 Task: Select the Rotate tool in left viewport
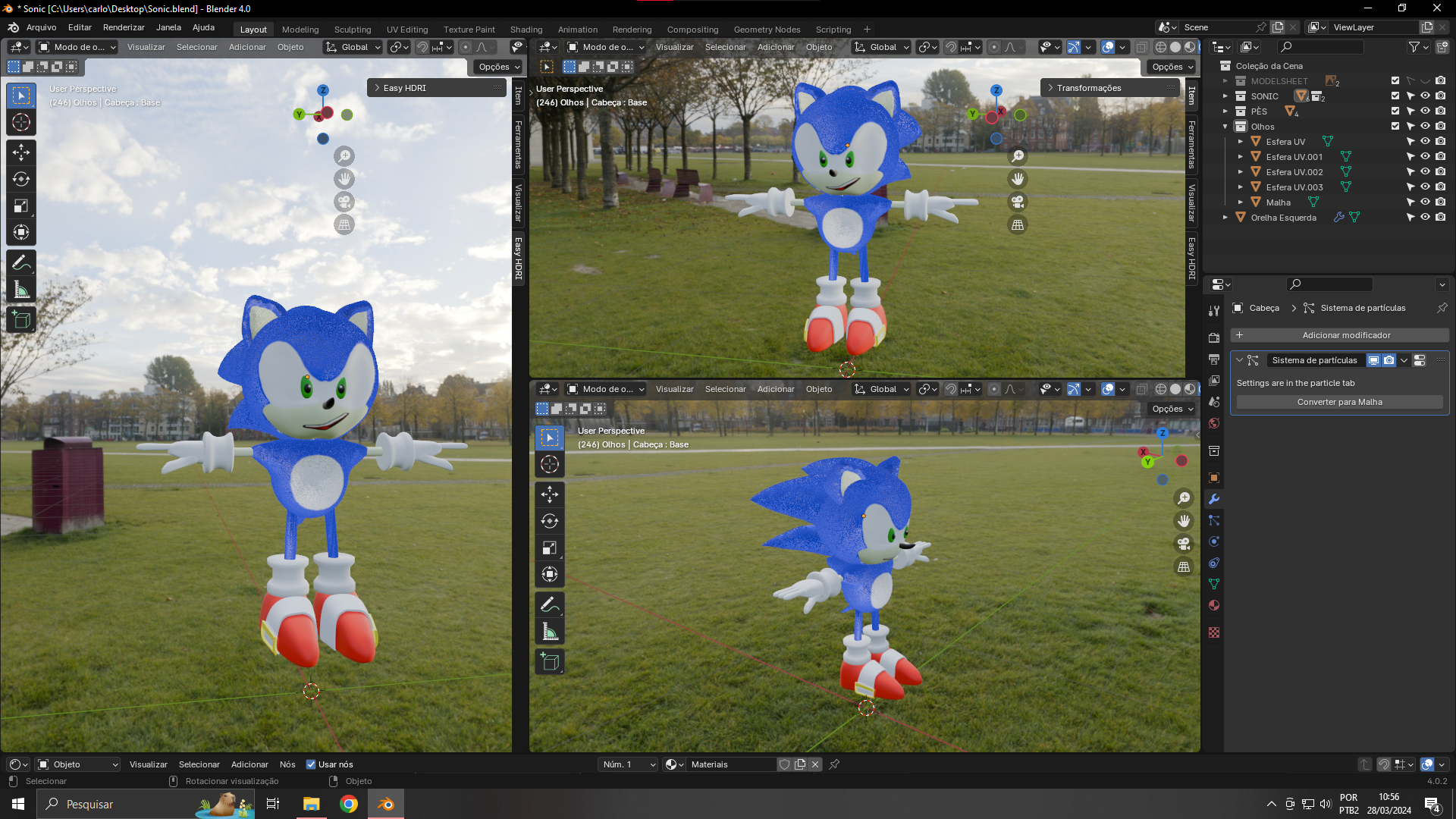point(21,179)
